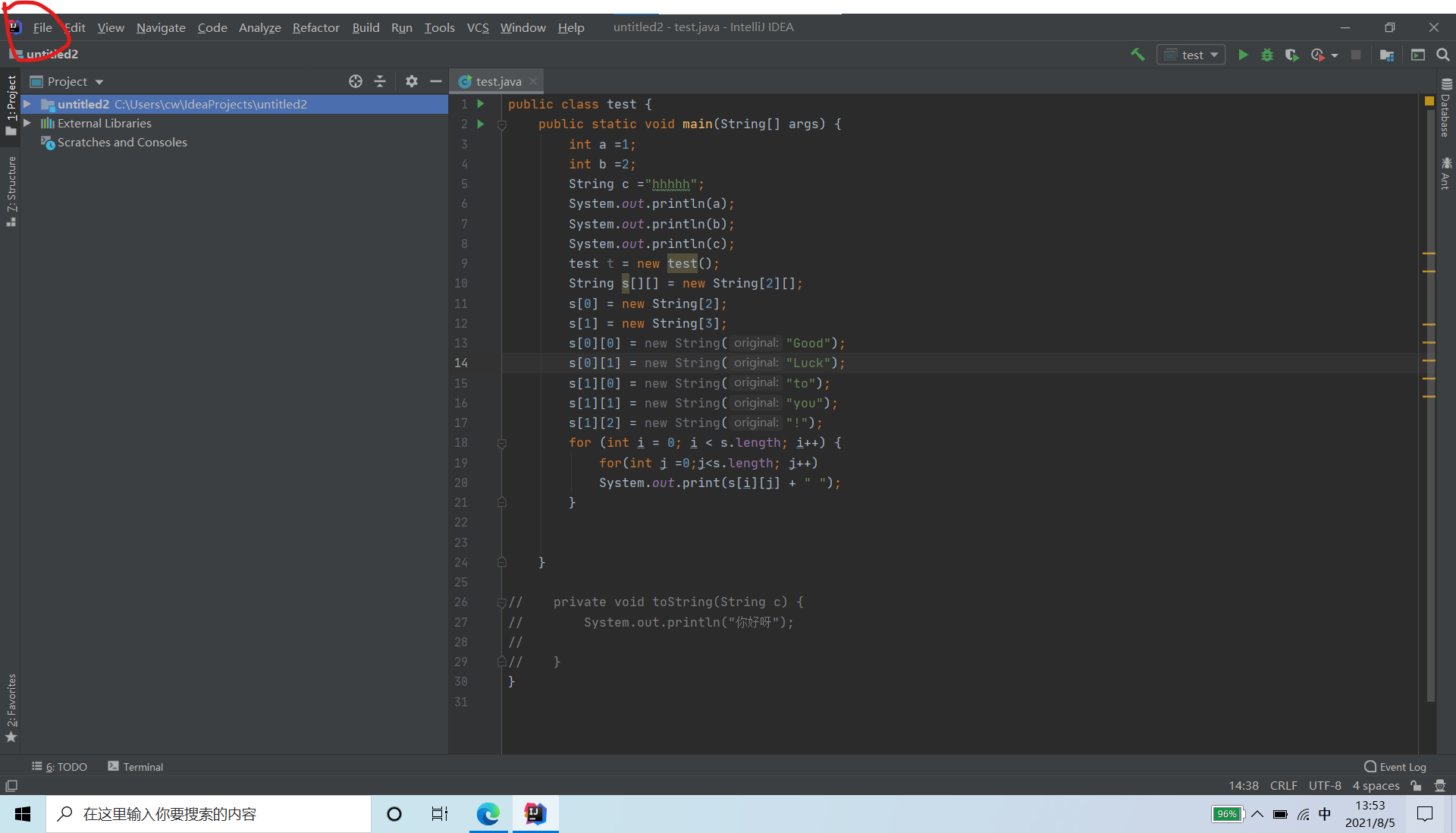
Task: Click the locate/select opened file target icon
Action: click(355, 81)
